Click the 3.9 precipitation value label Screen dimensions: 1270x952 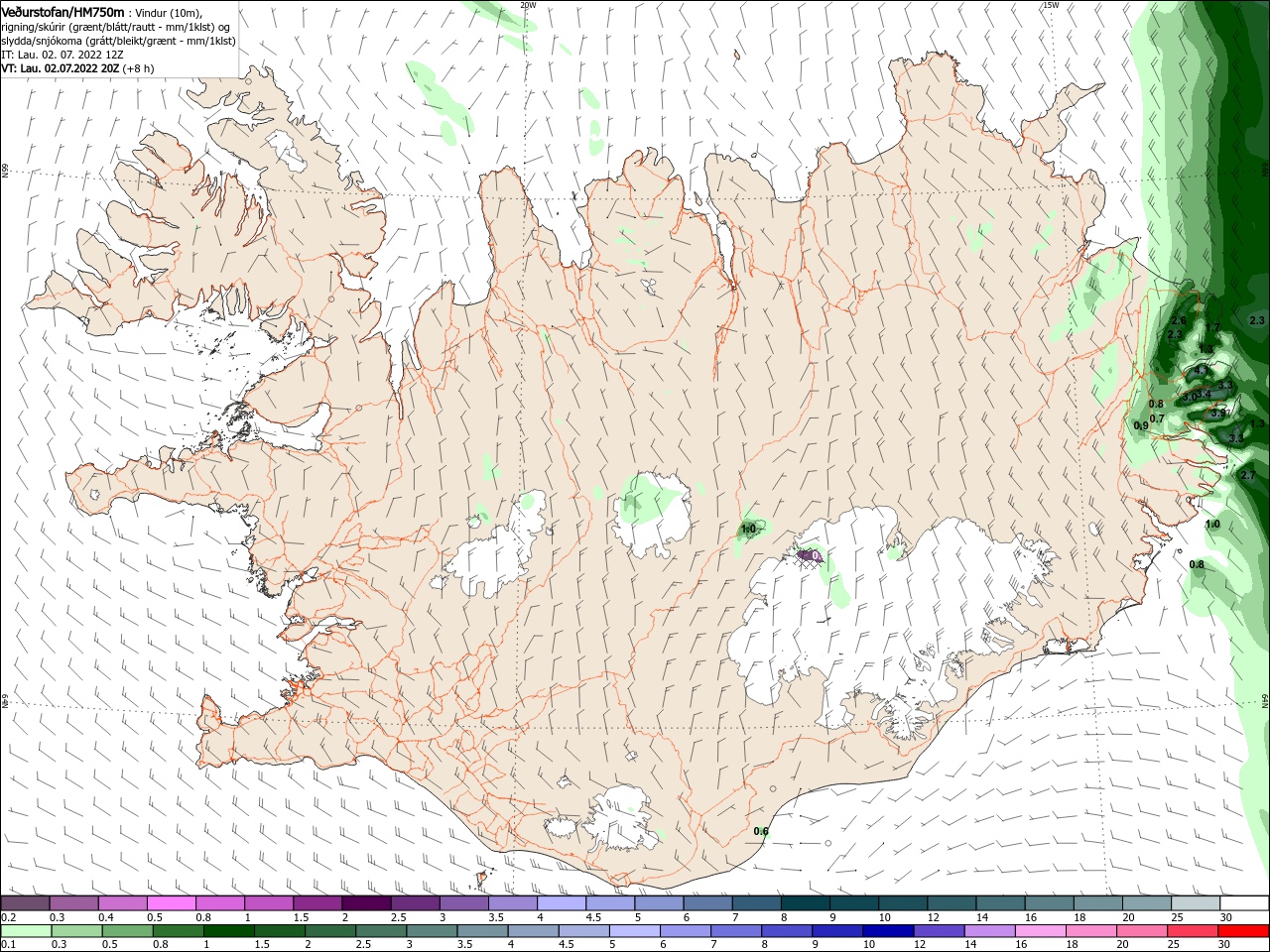pos(1218,413)
